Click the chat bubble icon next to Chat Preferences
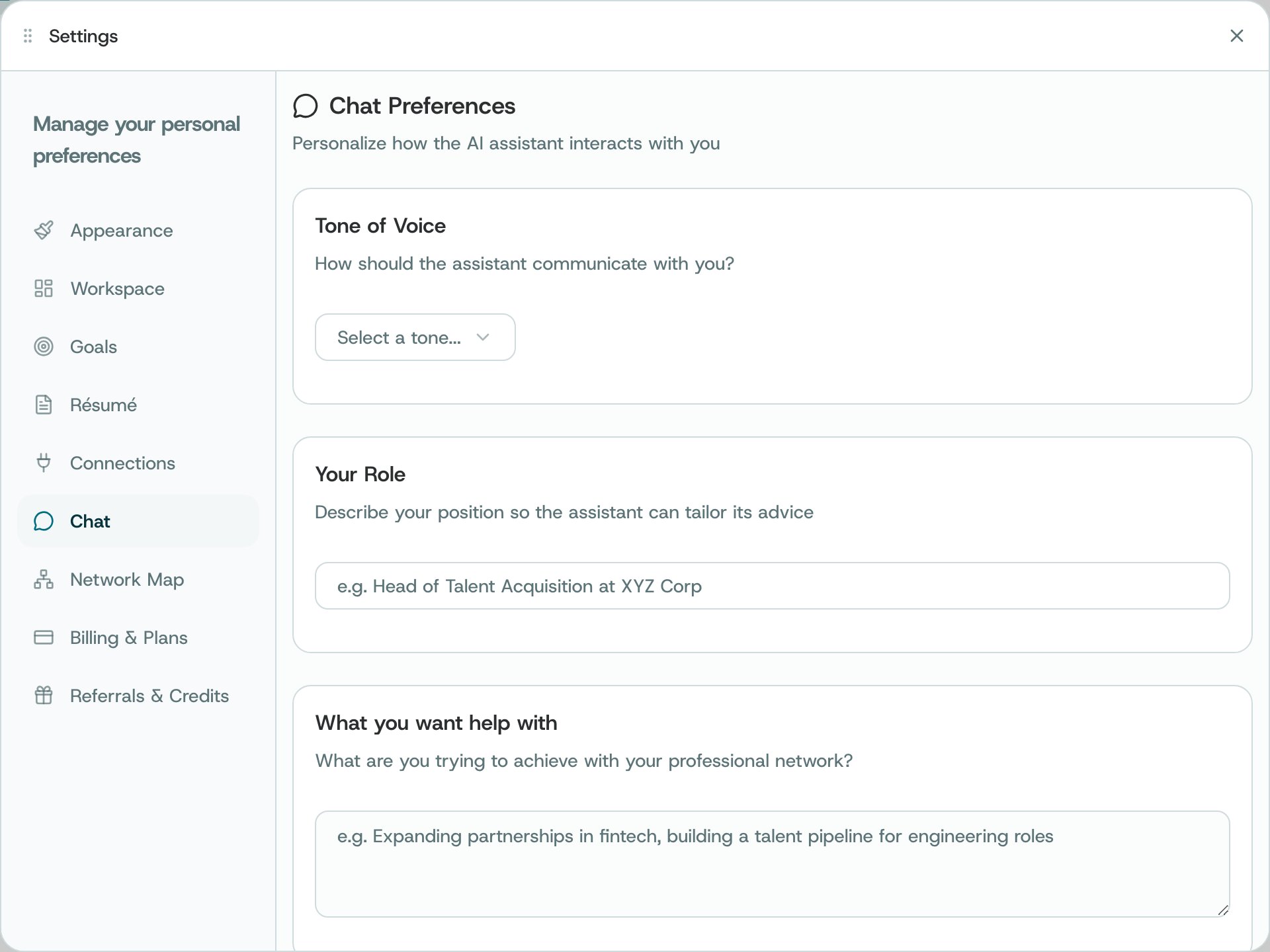 pos(306,106)
